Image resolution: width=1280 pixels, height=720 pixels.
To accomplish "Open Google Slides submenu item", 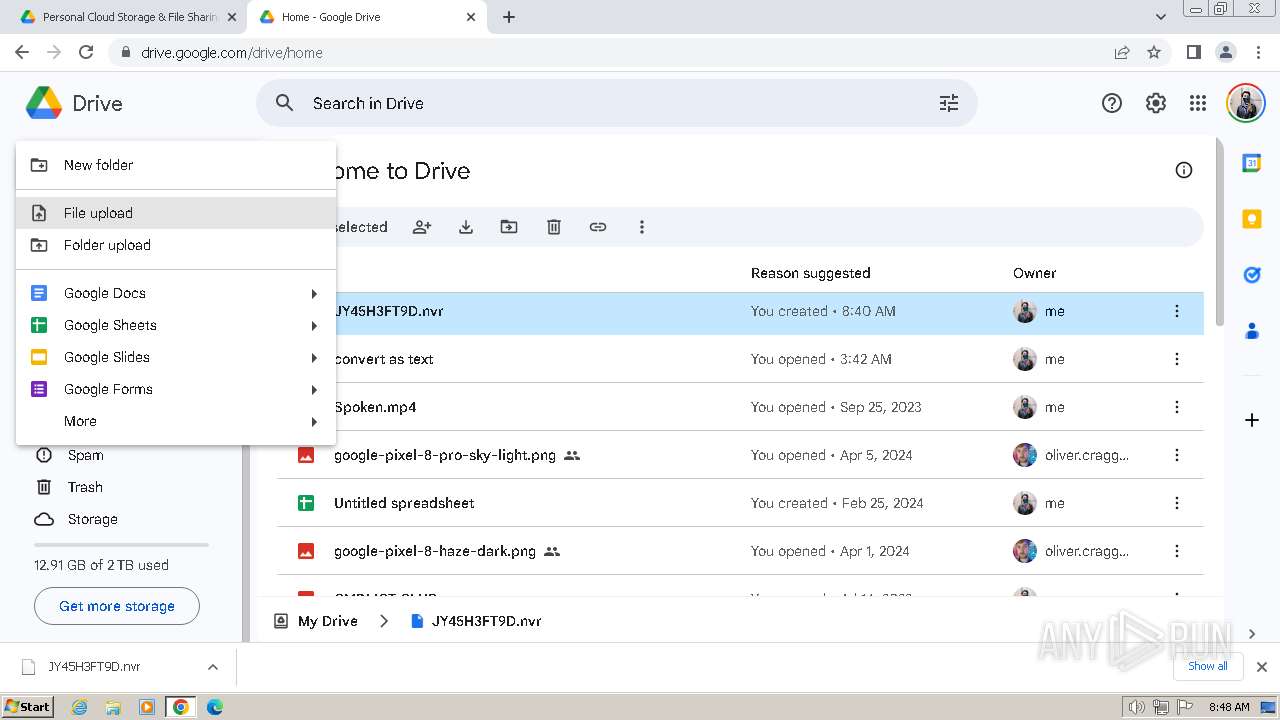I will (176, 357).
